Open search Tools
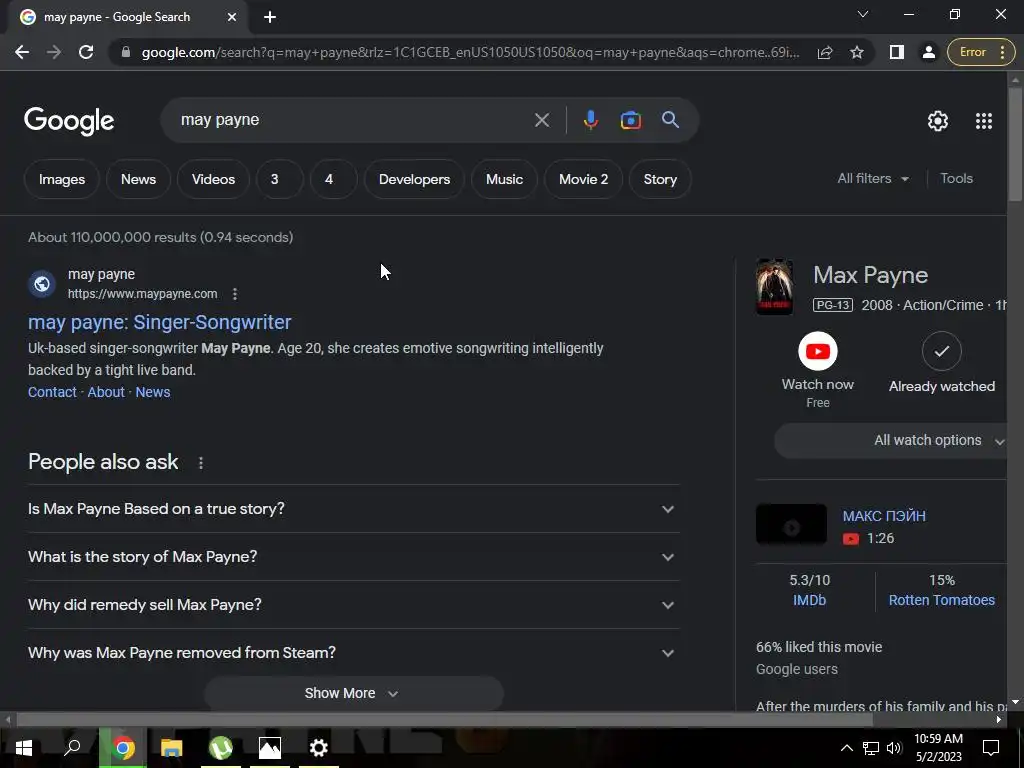1024x768 pixels. (x=956, y=178)
